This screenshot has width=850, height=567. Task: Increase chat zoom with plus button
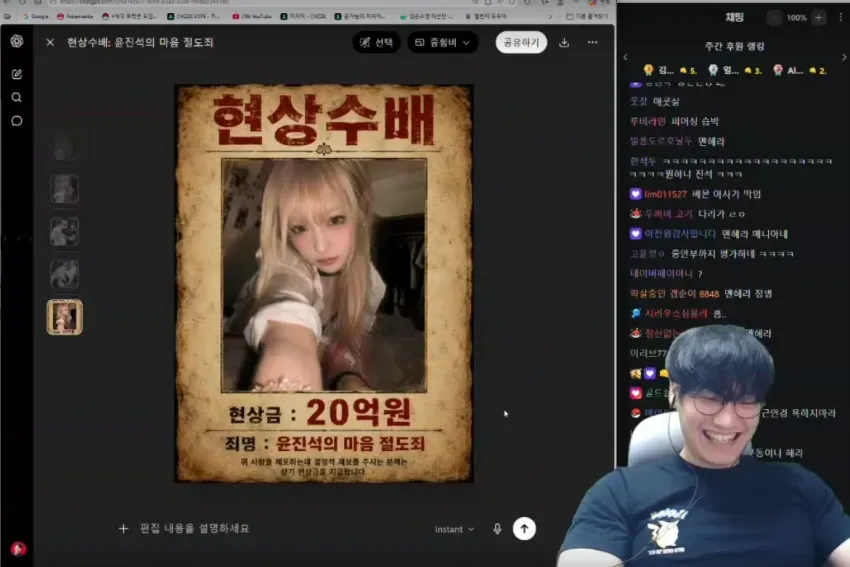point(819,17)
